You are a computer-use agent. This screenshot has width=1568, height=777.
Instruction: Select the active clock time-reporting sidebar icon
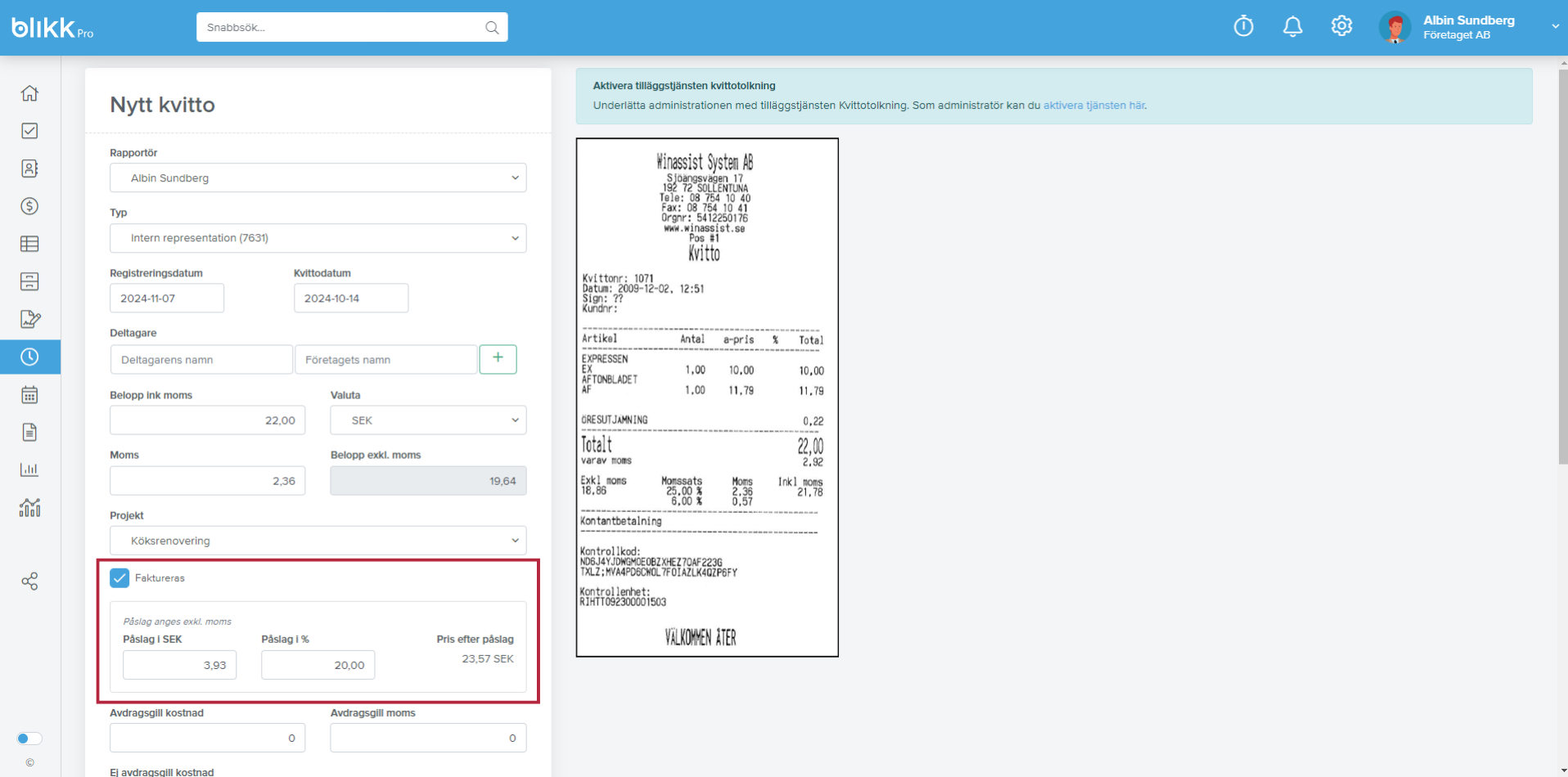pyautogui.click(x=29, y=357)
